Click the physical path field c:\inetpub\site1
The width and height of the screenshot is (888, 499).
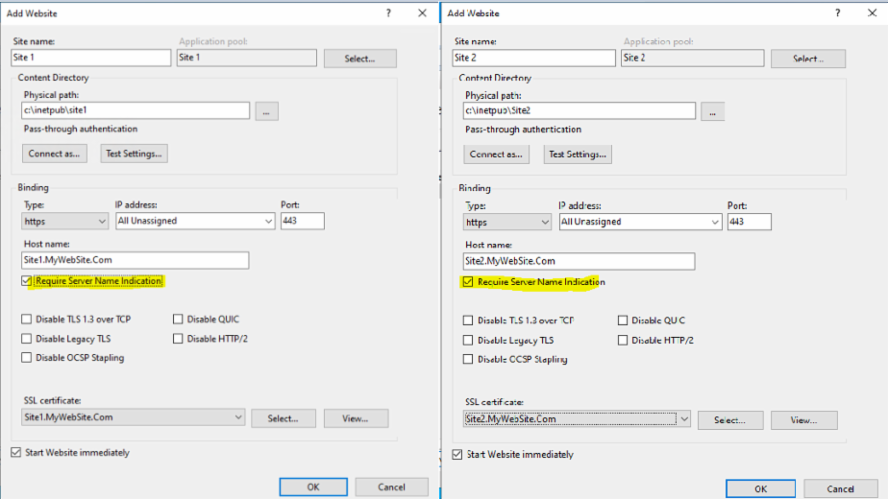[135, 110]
